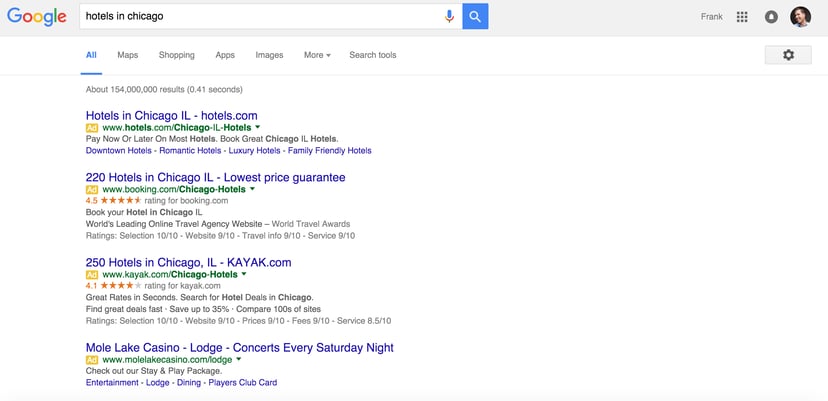Switch to the Shopping tab
The width and height of the screenshot is (828, 401).
tap(177, 55)
